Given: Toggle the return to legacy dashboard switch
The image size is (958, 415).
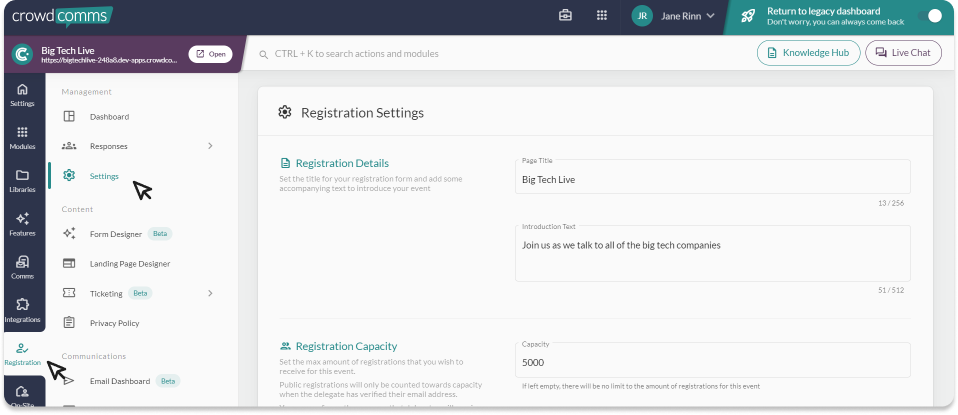Looking at the screenshot, I should (929, 16).
